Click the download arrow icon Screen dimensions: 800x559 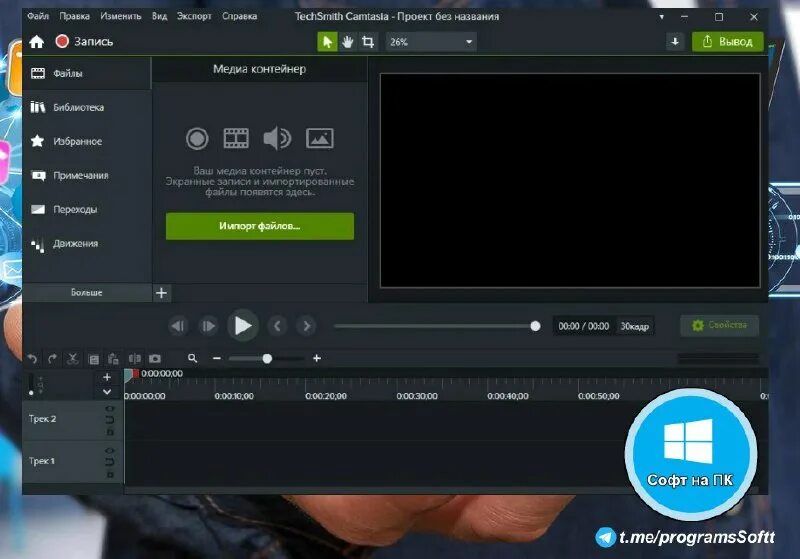pos(675,42)
